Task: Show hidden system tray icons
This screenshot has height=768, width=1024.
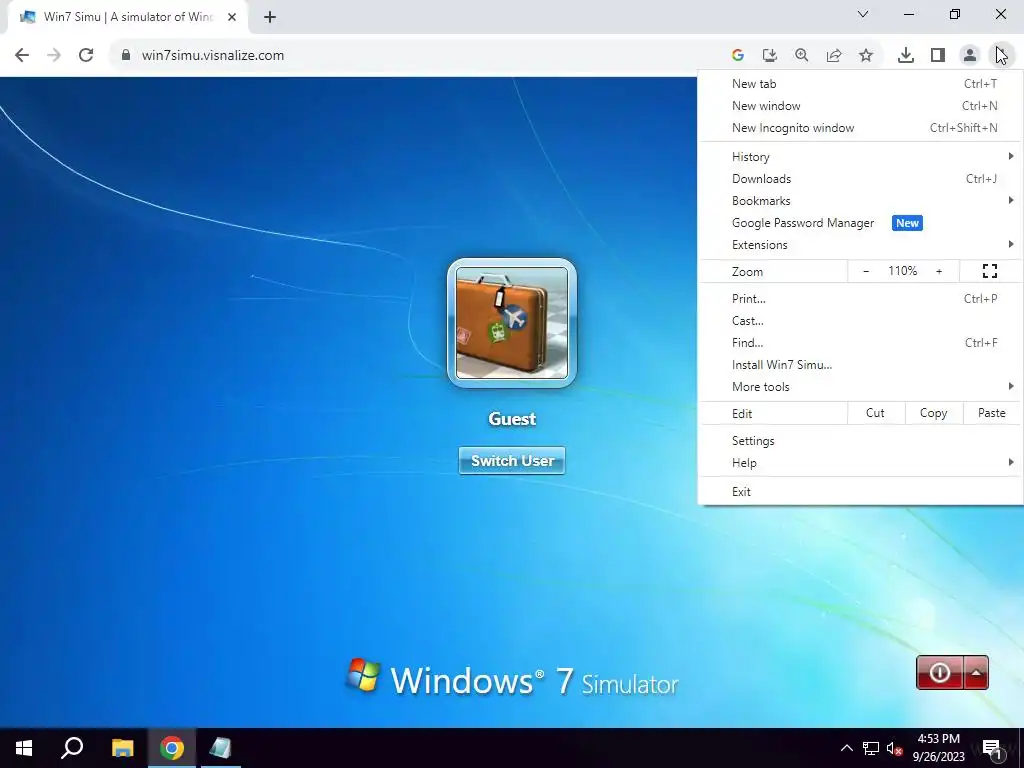Action: click(846, 748)
